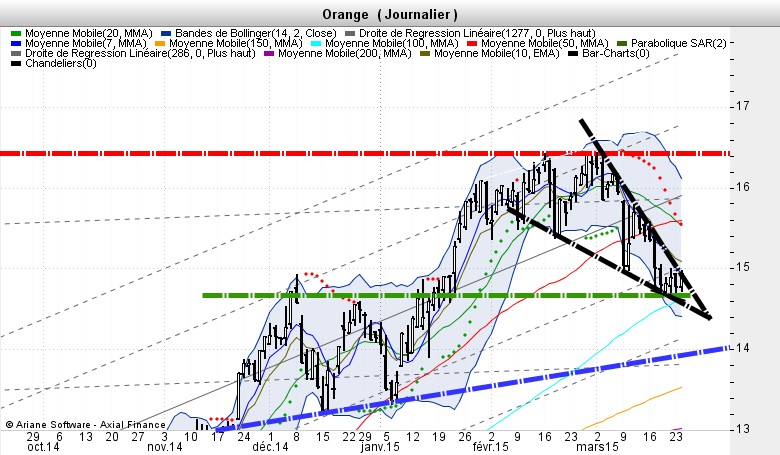780x455 pixels.
Task: Click the red dashed resistance line
Action: (x=365, y=153)
